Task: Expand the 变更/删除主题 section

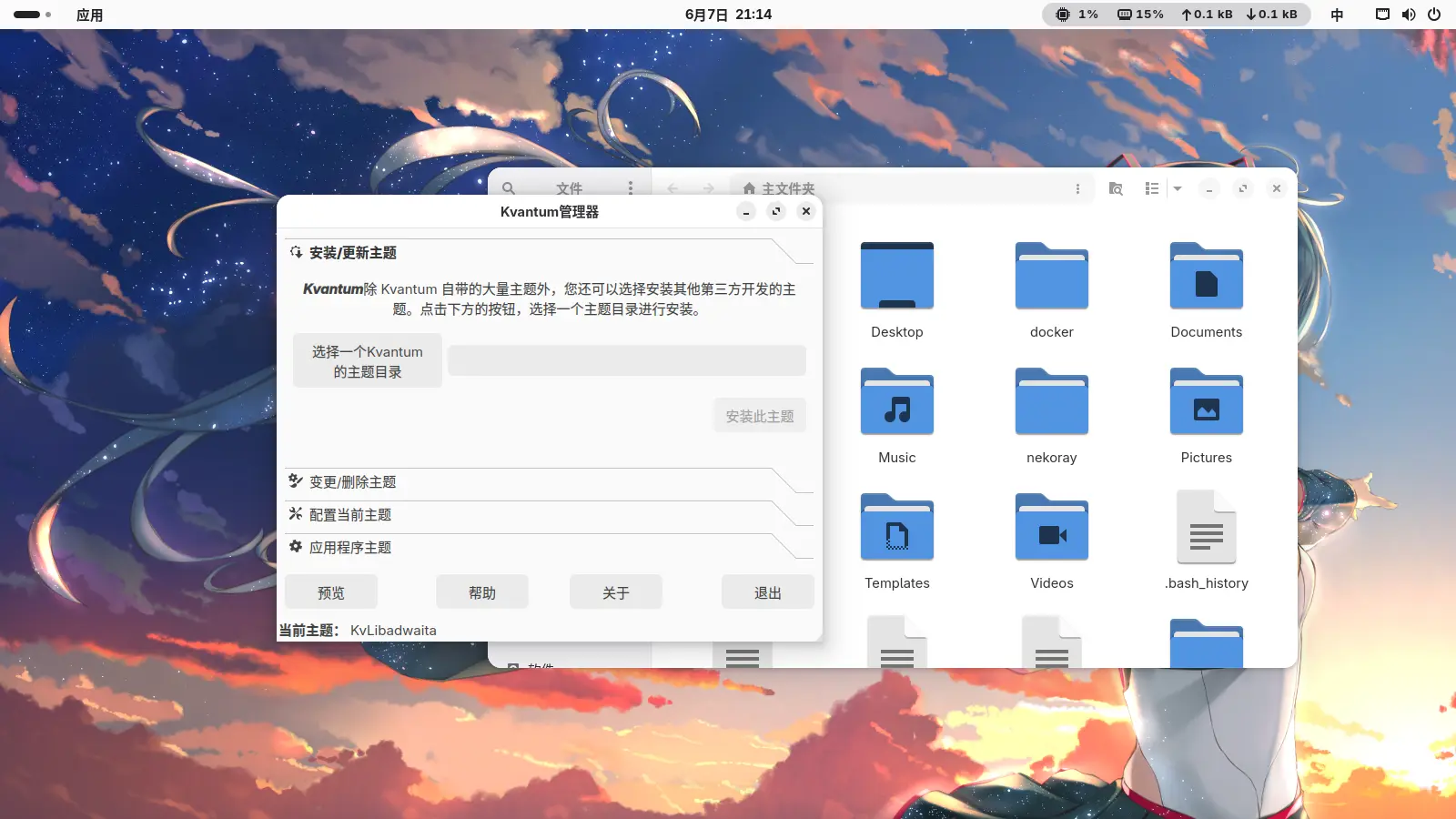Action: [x=549, y=482]
